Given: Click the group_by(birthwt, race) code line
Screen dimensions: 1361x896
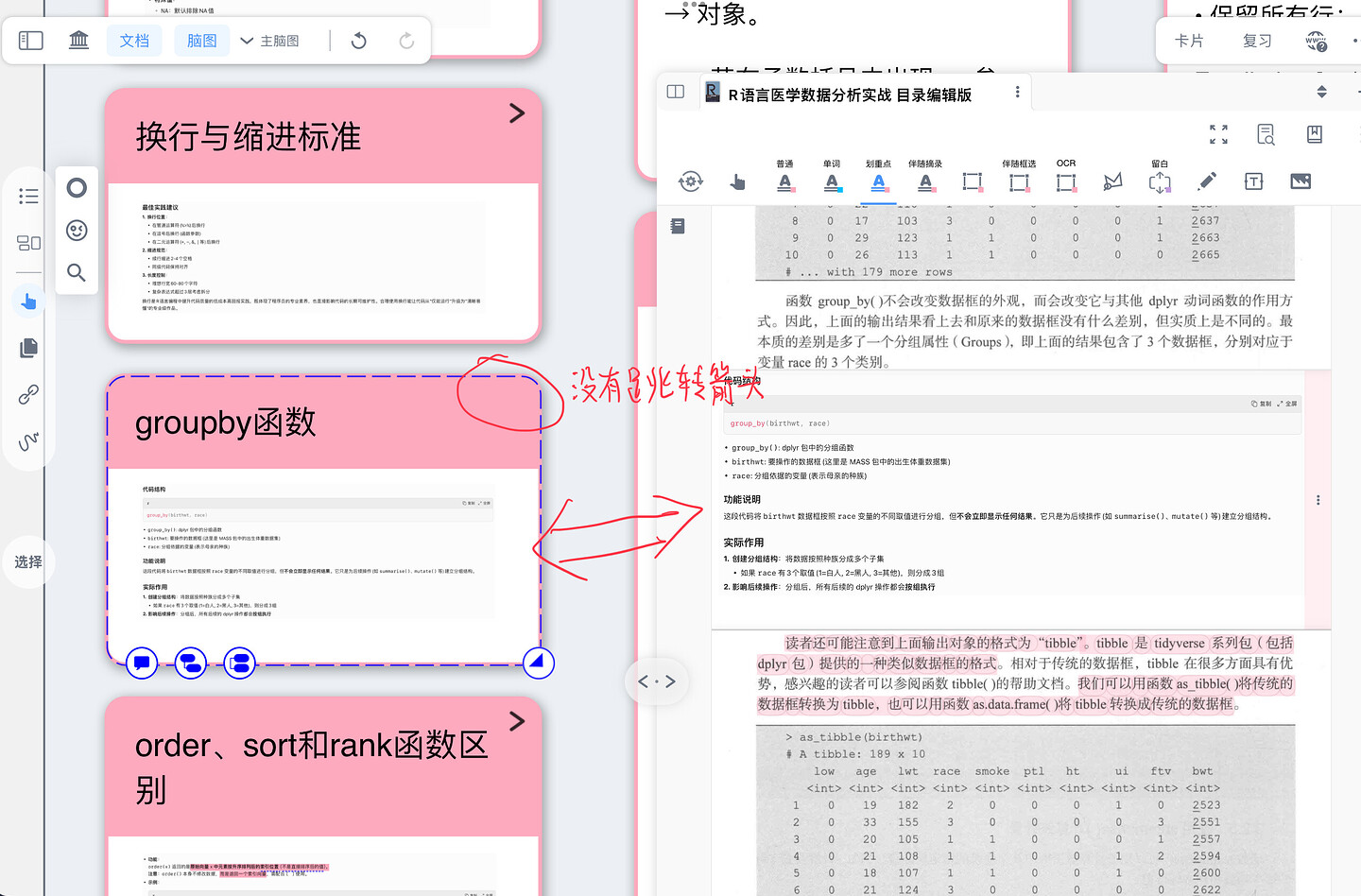Looking at the screenshot, I should click(x=780, y=423).
